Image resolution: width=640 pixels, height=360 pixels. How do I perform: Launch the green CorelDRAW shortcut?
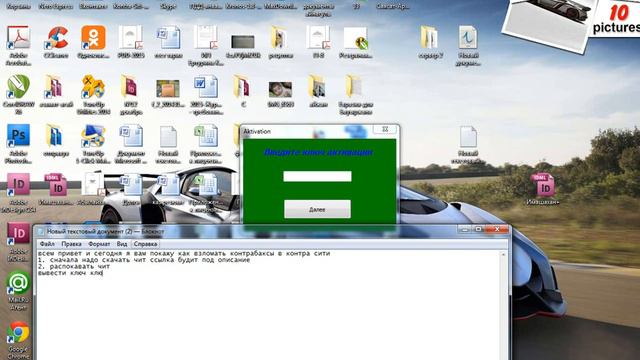coord(18,88)
